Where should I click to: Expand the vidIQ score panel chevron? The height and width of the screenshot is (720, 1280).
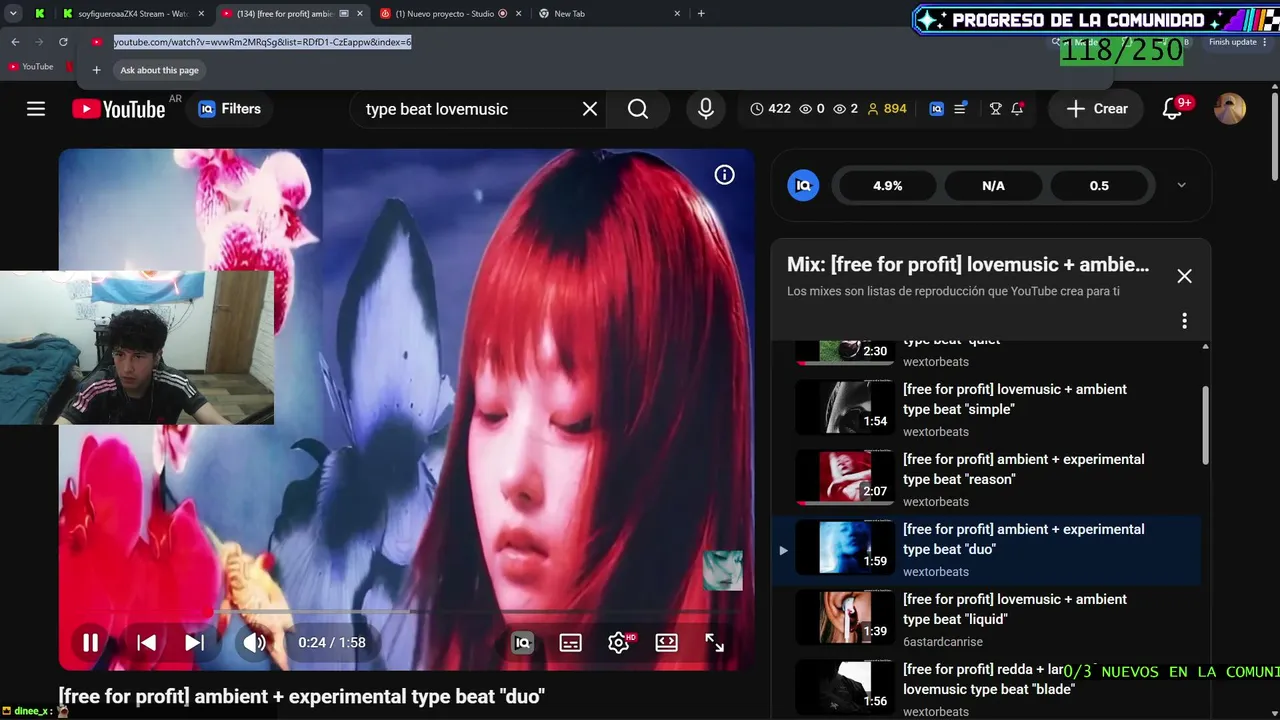(1181, 185)
